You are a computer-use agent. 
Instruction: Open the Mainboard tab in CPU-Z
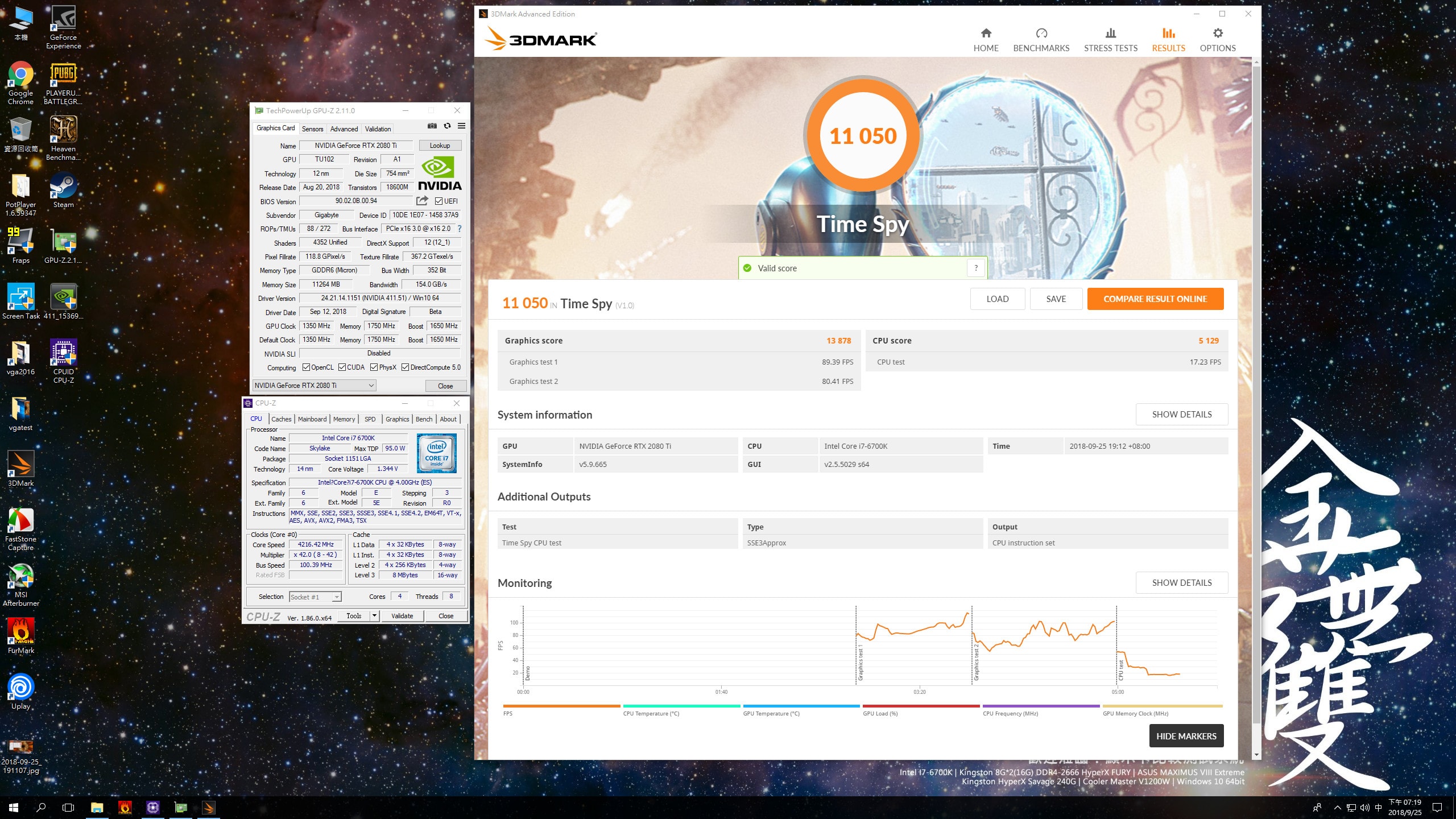pyautogui.click(x=312, y=419)
